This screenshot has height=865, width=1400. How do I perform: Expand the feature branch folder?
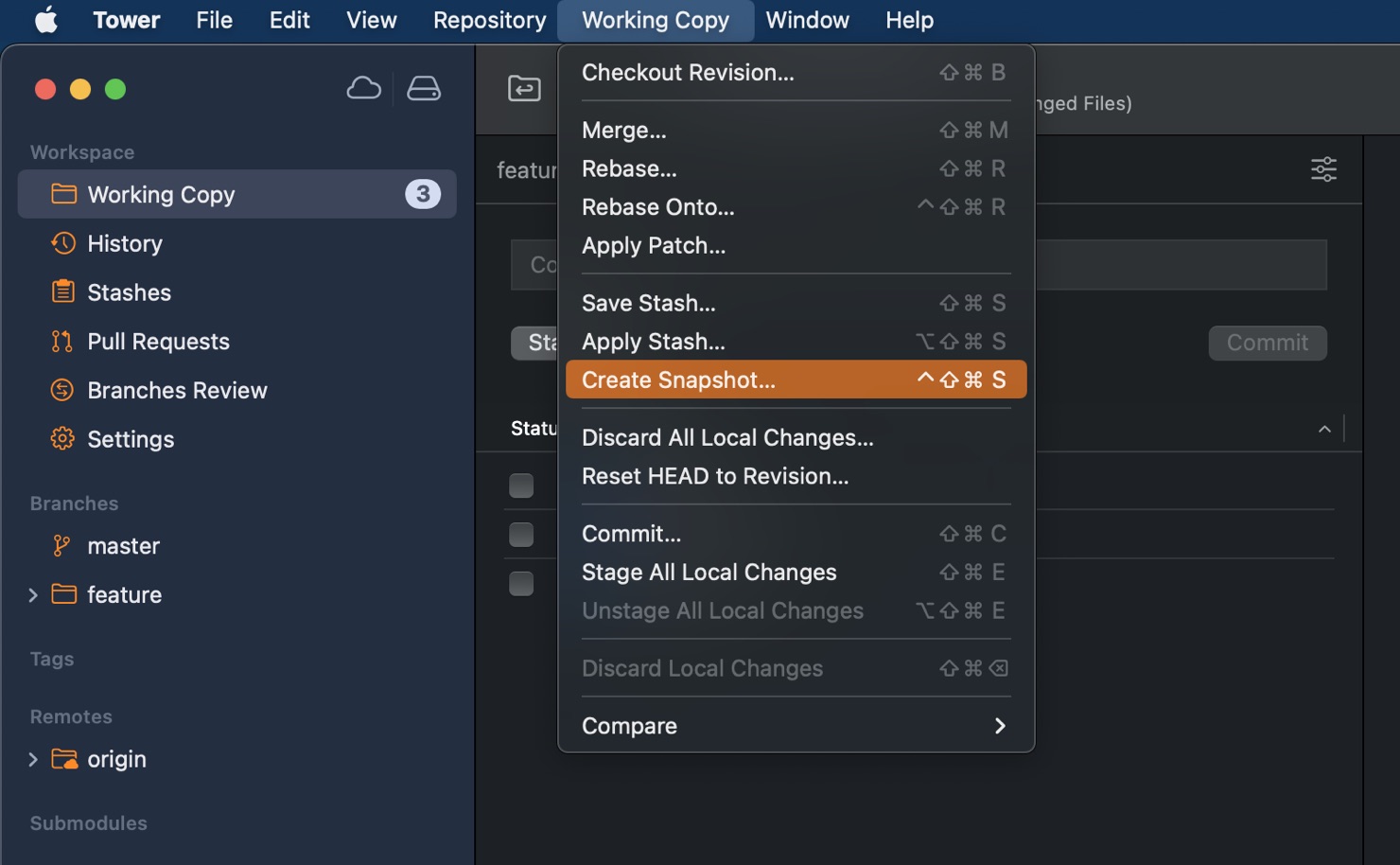[x=33, y=595]
